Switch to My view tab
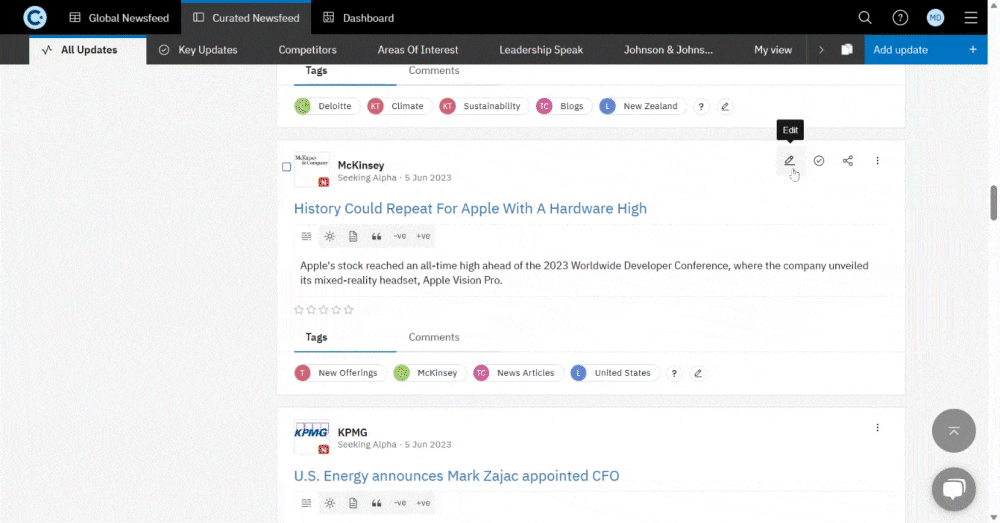This screenshot has width=1000, height=523. coord(773,50)
